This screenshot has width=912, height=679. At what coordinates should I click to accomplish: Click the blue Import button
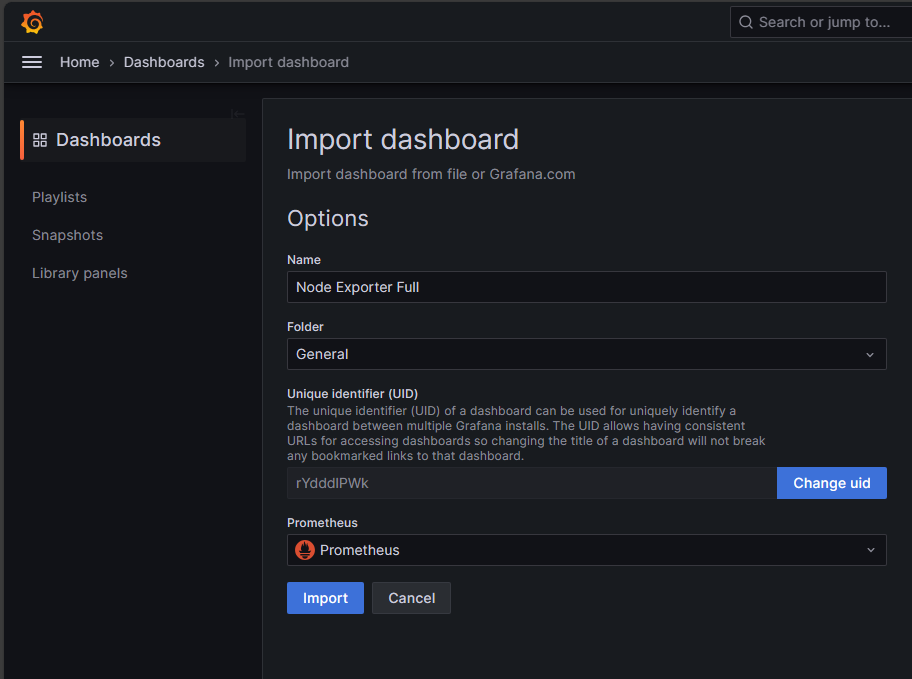point(325,598)
